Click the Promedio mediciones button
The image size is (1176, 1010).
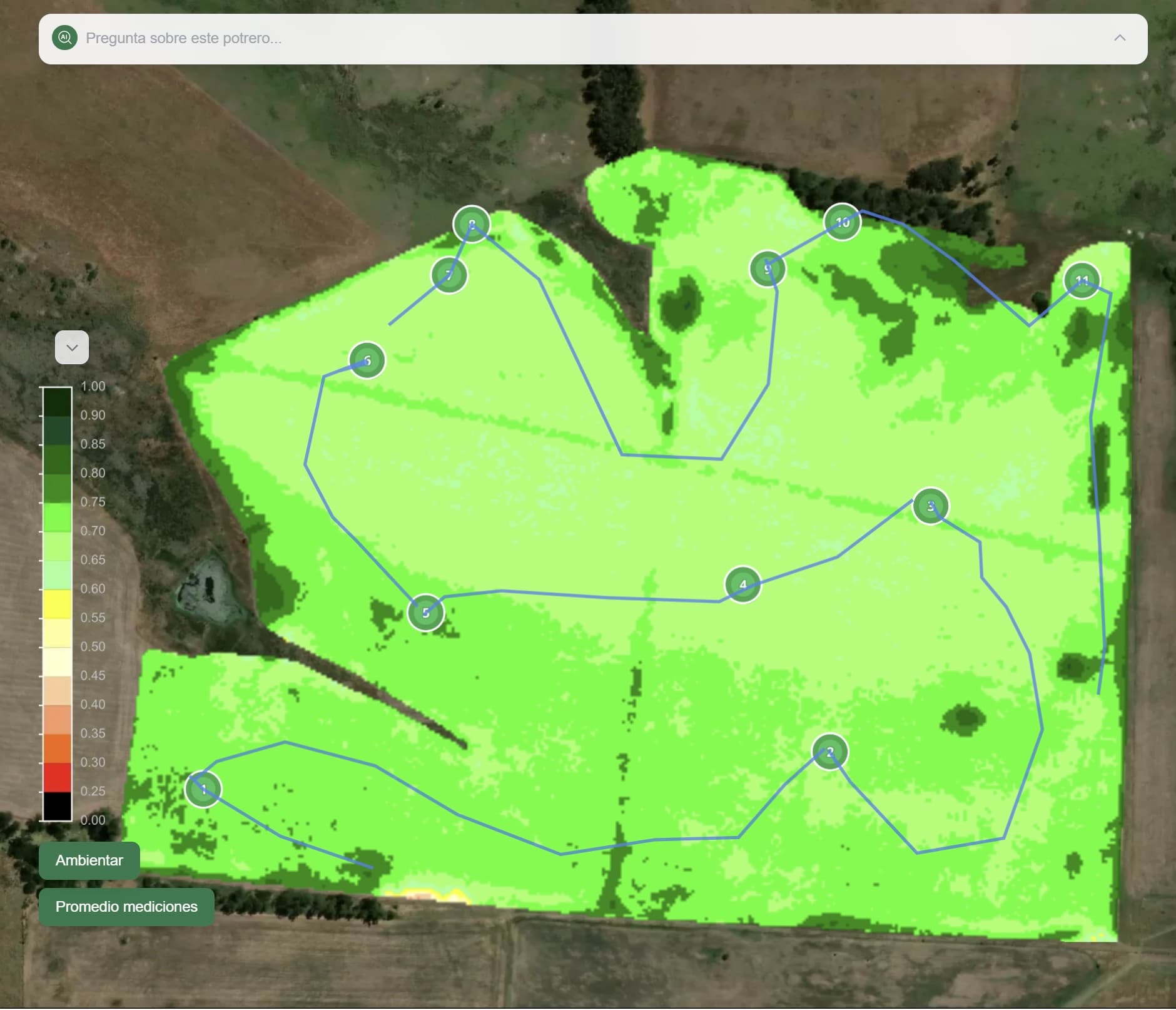126,907
